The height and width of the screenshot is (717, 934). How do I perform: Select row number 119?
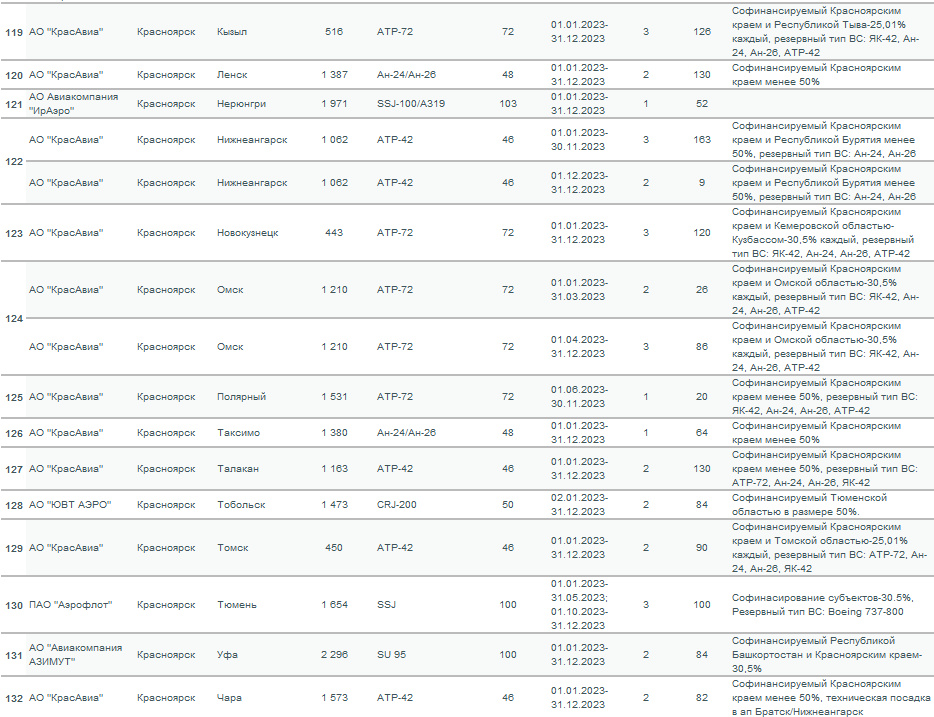pos(14,32)
